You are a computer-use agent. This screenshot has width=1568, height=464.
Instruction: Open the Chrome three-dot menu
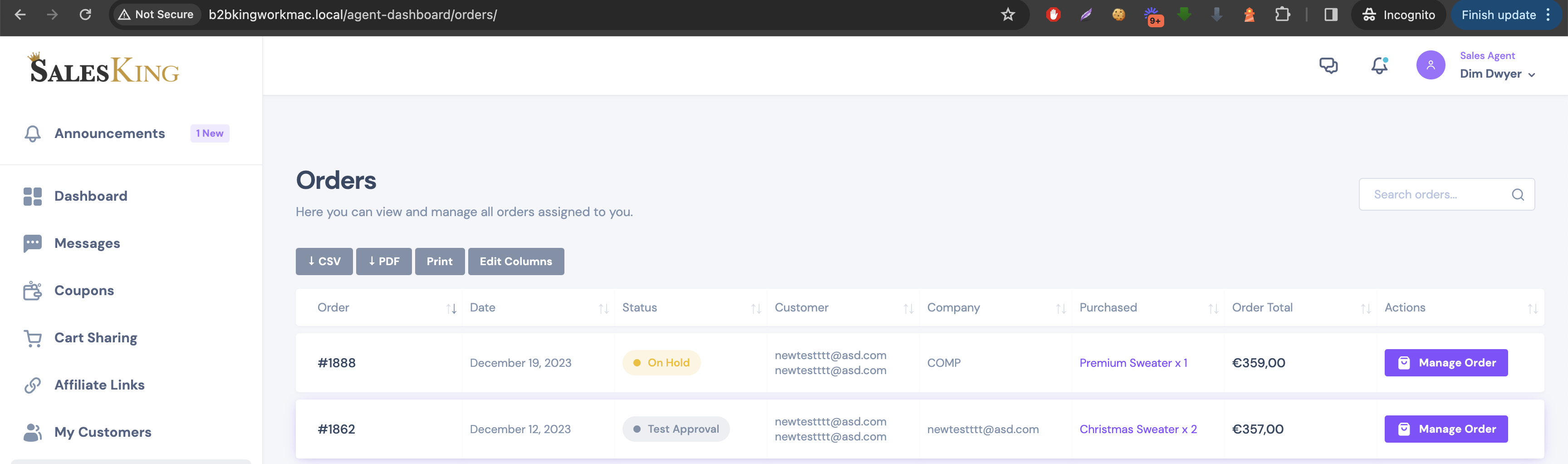tap(1548, 15)
